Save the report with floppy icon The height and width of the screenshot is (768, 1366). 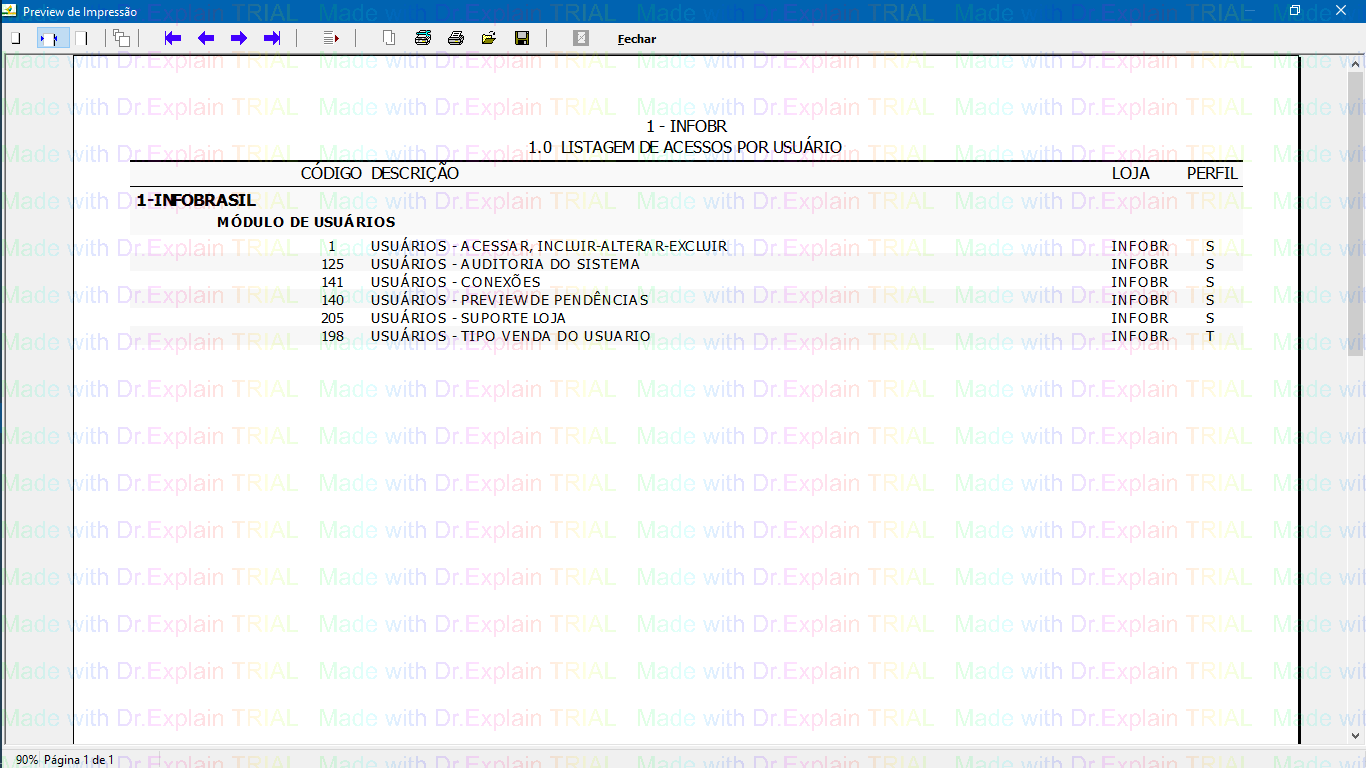tap(522, 38)
